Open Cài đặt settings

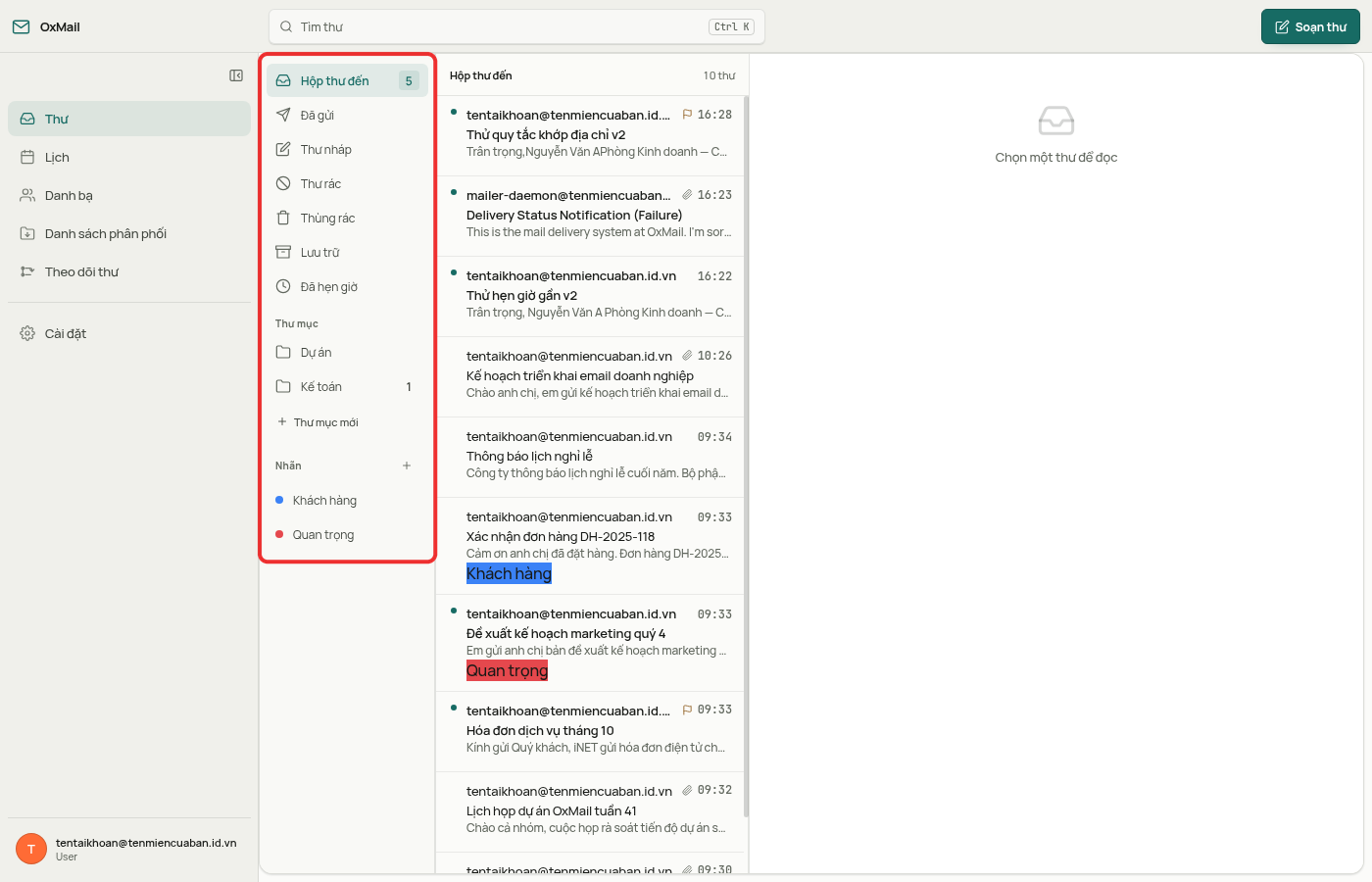coord(129,333)
